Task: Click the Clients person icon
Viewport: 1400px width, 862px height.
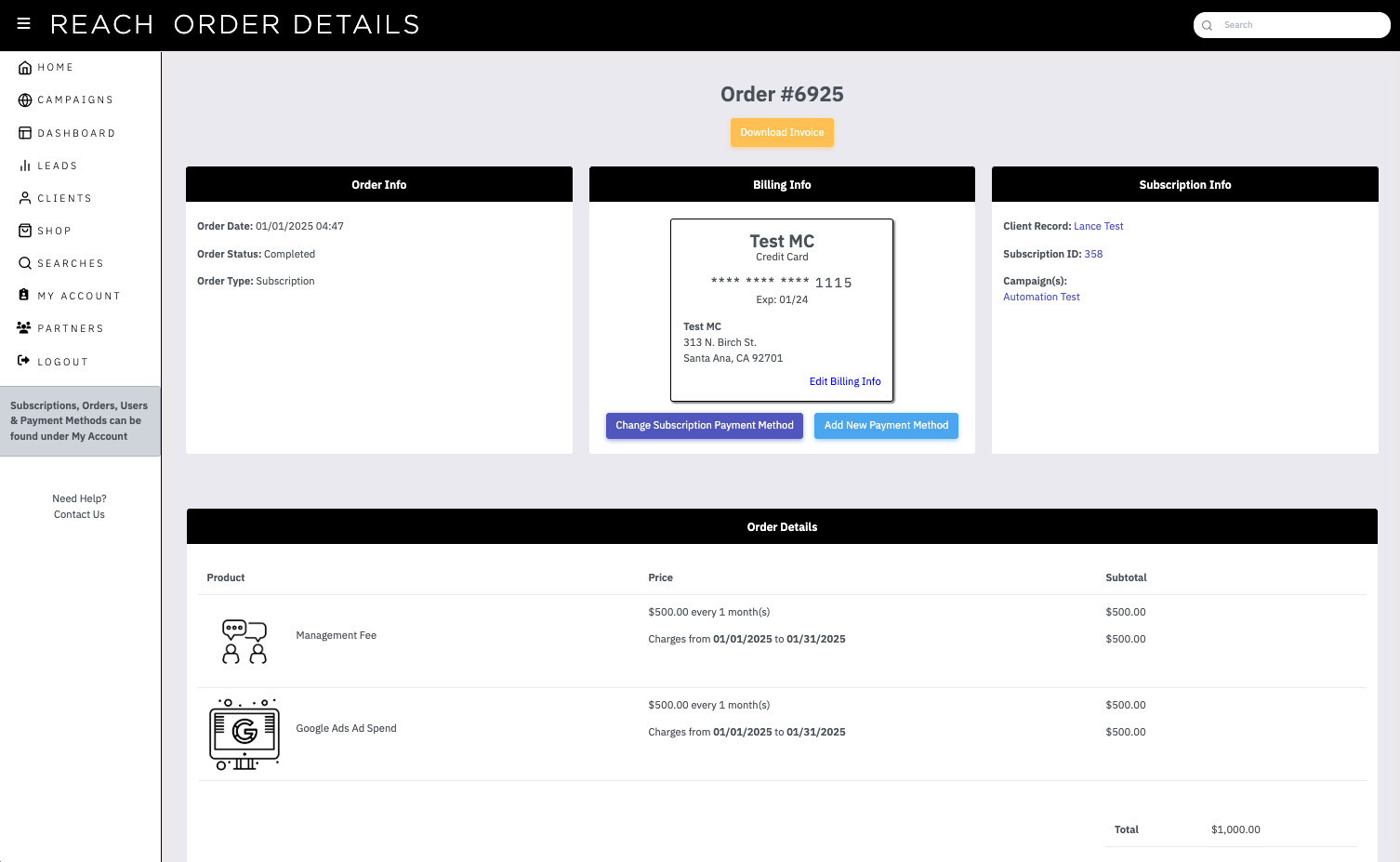Action: pyautogui.click(x=25, y=198)
